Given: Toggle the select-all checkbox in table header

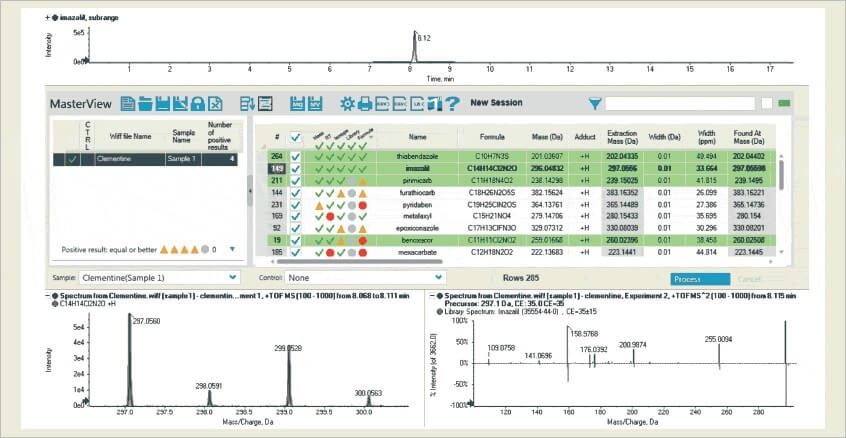Looking at the screenshot, I should [x=294, y=137].
